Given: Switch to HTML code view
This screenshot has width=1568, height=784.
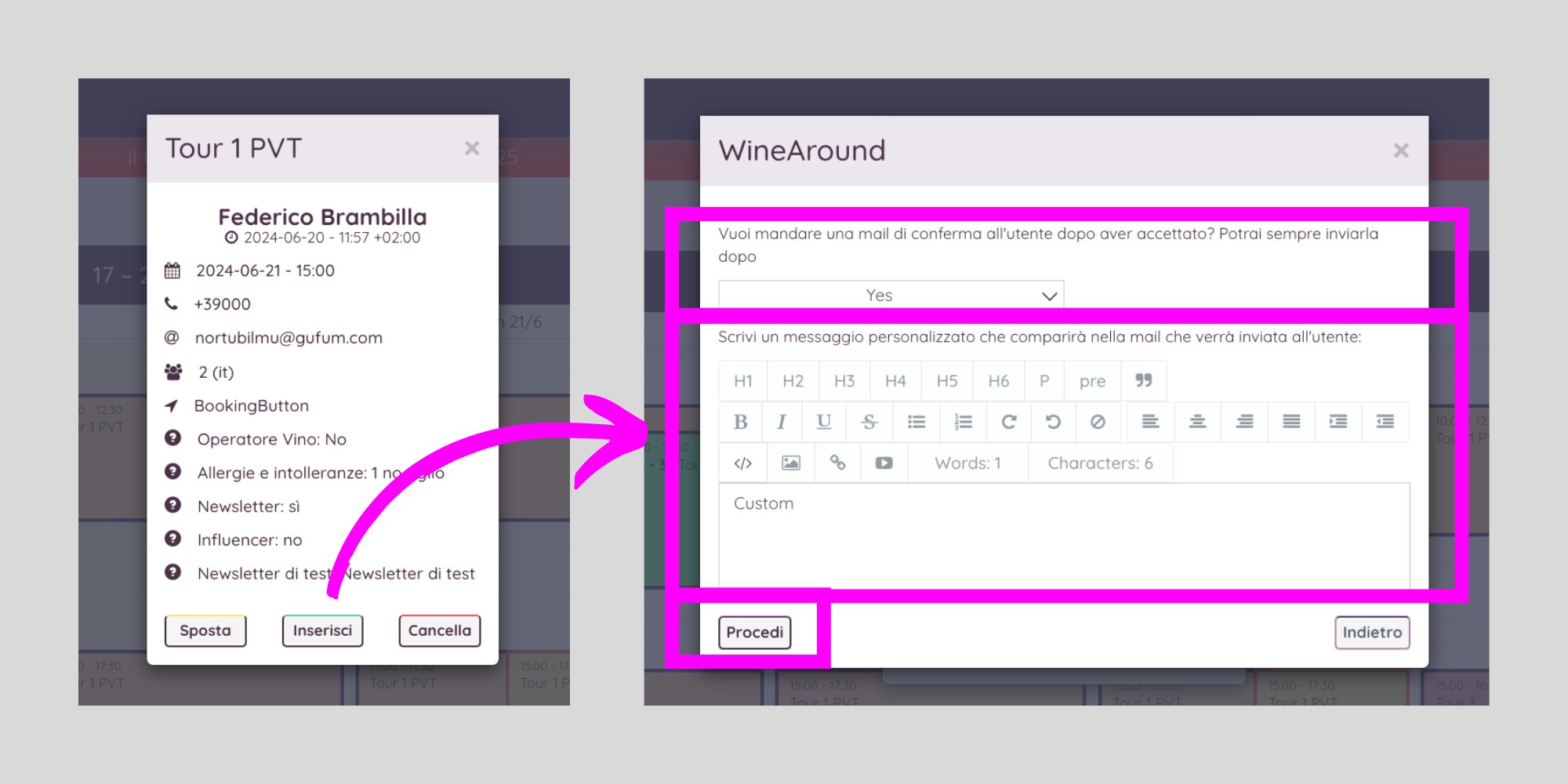Looking at the screenshot, I should [743, 463].
